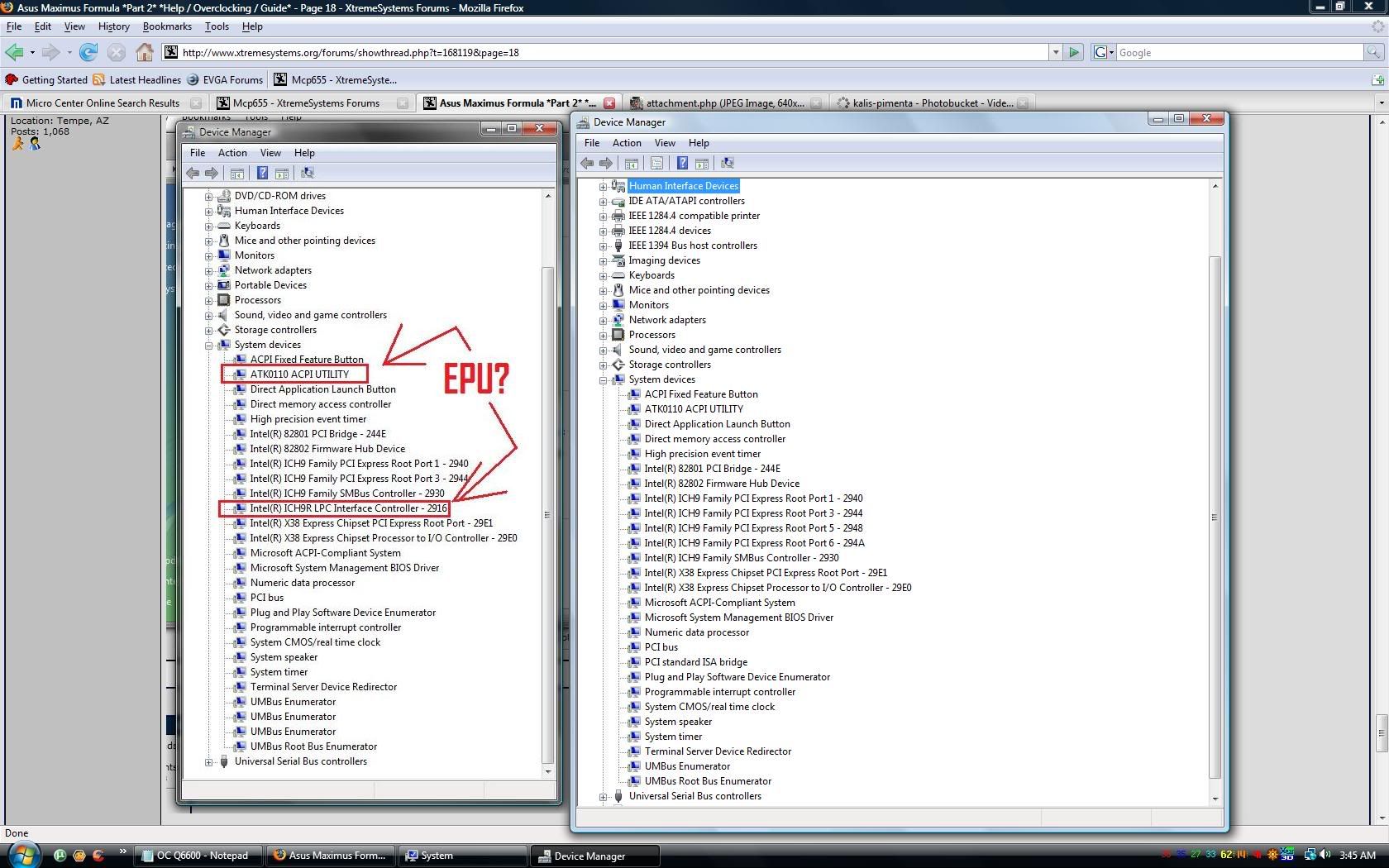This screenshot has width=1389, height=868.
Task: Open Action menu in left Device Manager
Action: [232, 153]
